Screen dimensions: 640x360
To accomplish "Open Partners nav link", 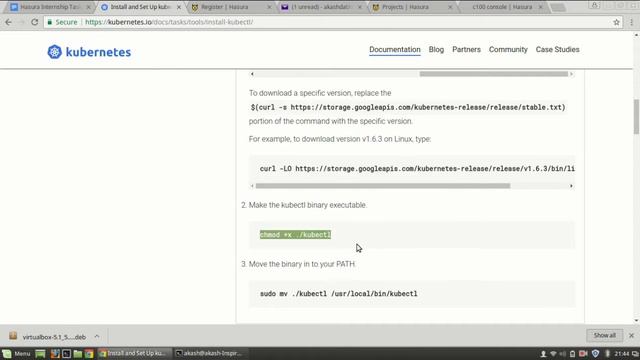I will (466, 50).
